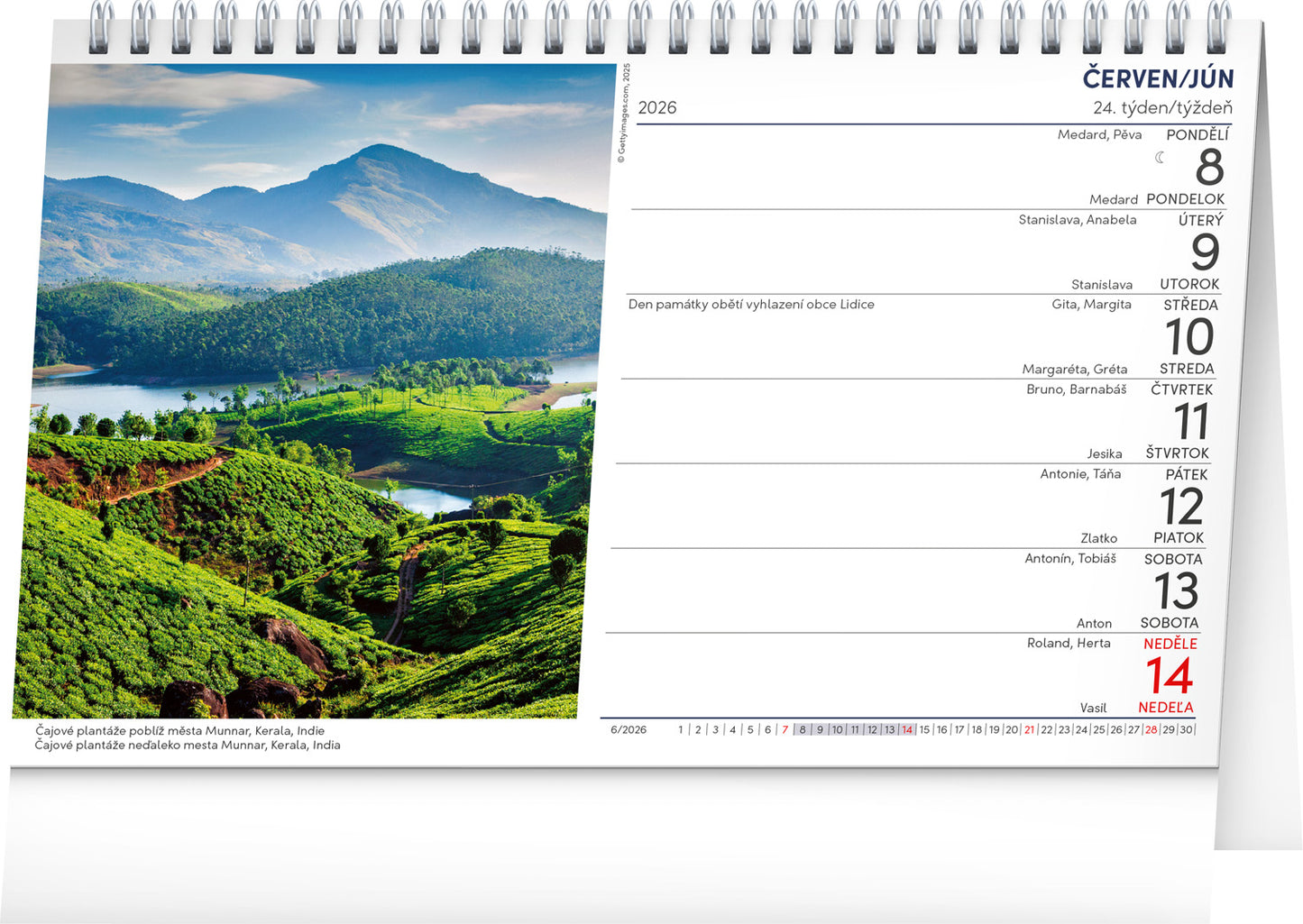The image size is (1303, 924).
Task: Select the red Sunday date 14
Action: (1170, 676)
